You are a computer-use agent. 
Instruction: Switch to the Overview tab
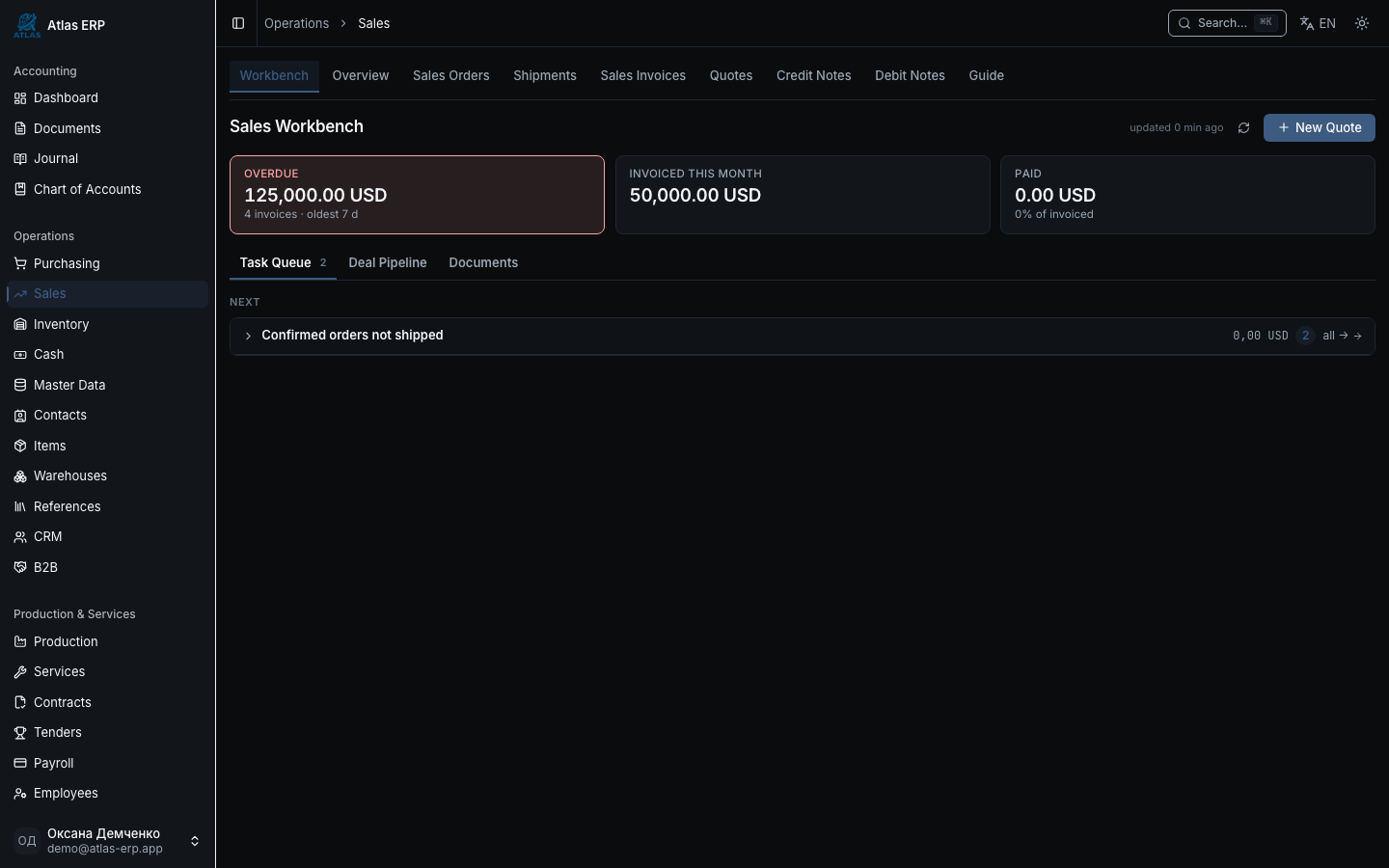361,76
